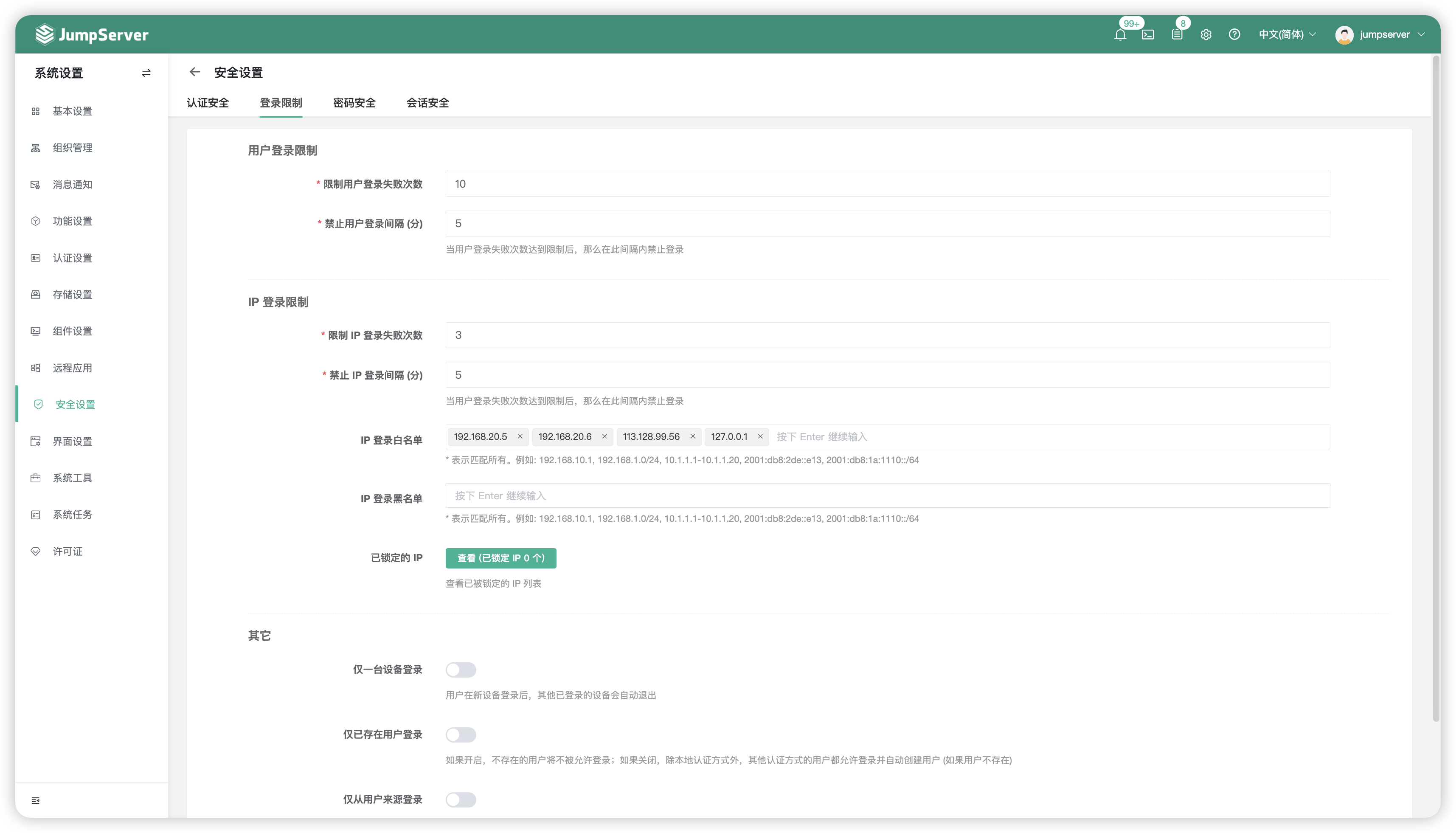Screen dimensions: 1456x833
Task: Open the notifications bell icon
Action: tap(1120, 35)
